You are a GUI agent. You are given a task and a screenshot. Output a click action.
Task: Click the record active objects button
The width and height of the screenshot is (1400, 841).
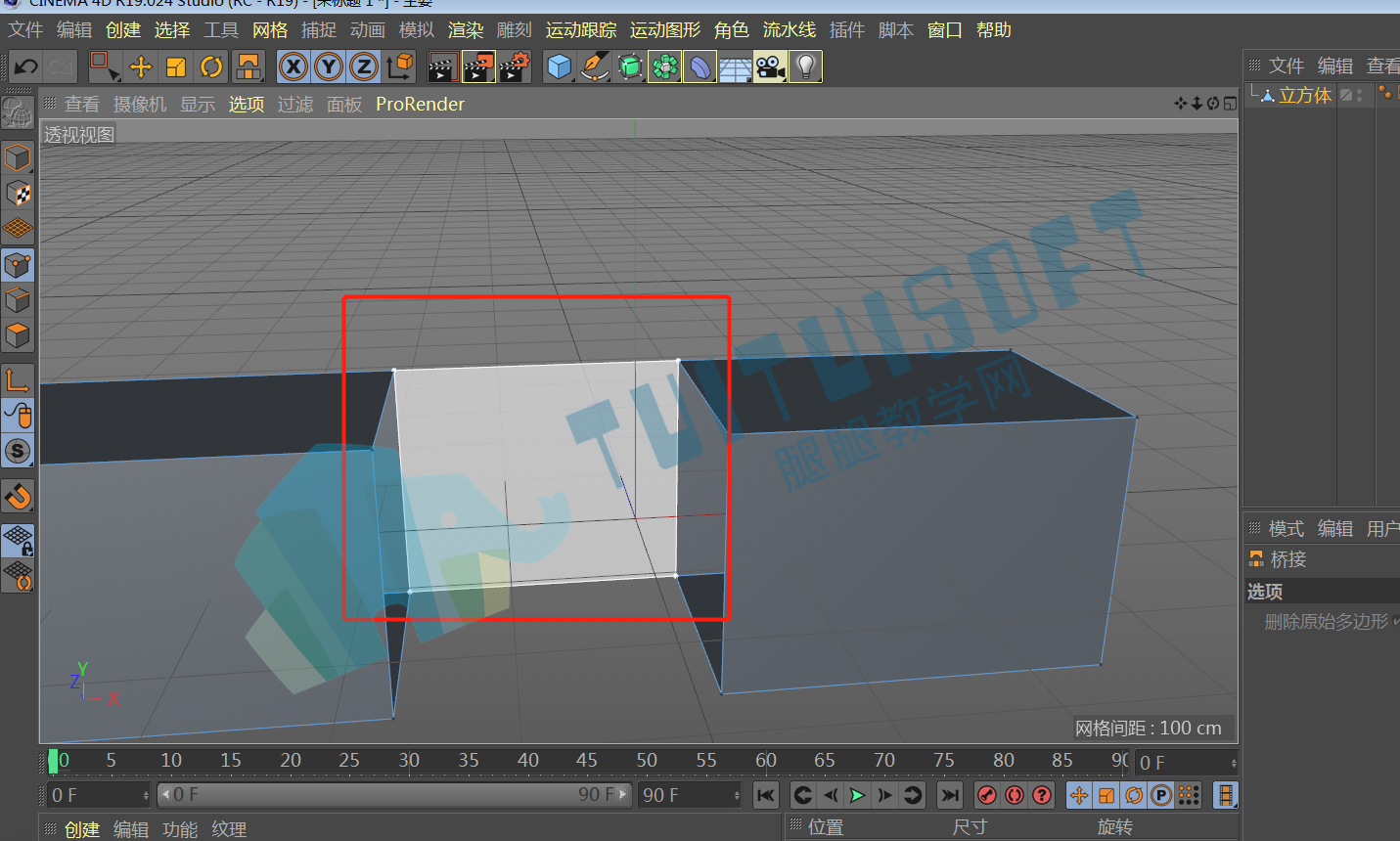(987, 795)
